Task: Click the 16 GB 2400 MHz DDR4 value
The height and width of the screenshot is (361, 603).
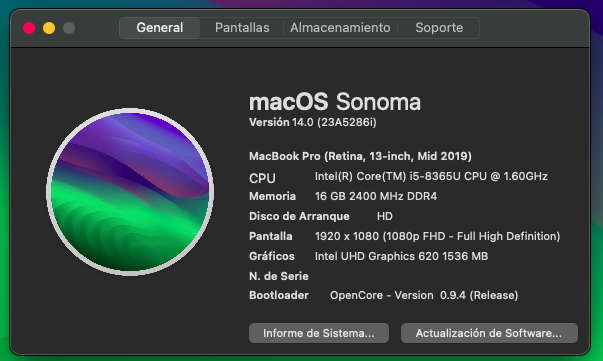Action: (x=376, y=196)
